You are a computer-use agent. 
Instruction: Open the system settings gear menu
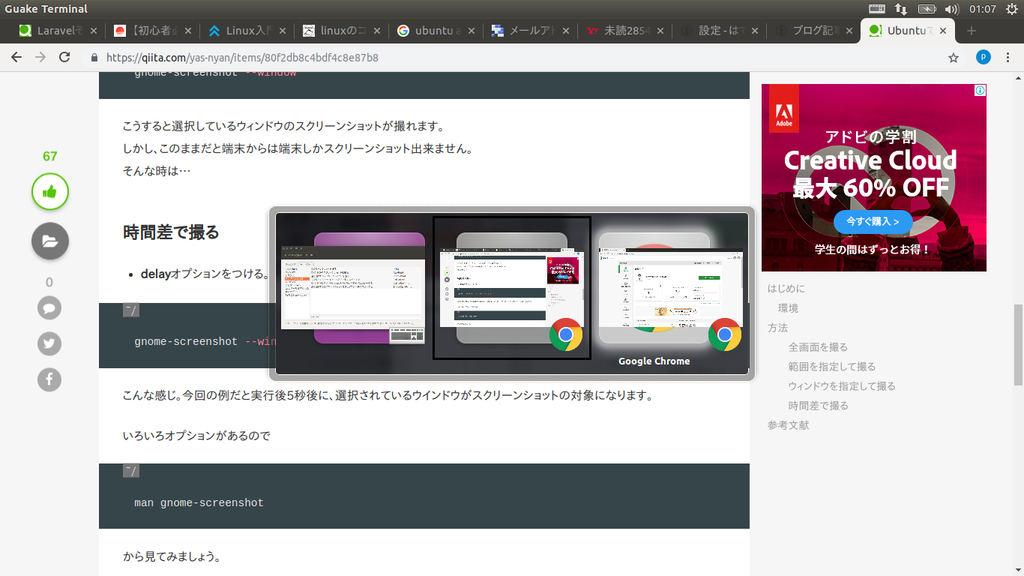[x=1012, y=8]
